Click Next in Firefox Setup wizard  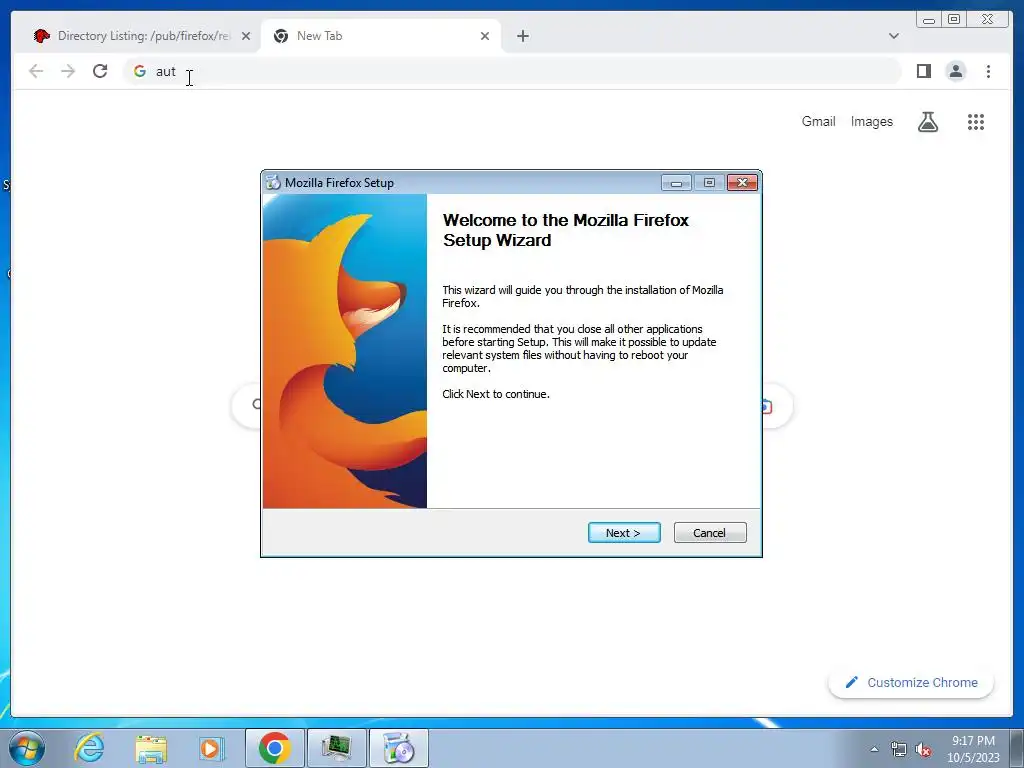[624, 533]
